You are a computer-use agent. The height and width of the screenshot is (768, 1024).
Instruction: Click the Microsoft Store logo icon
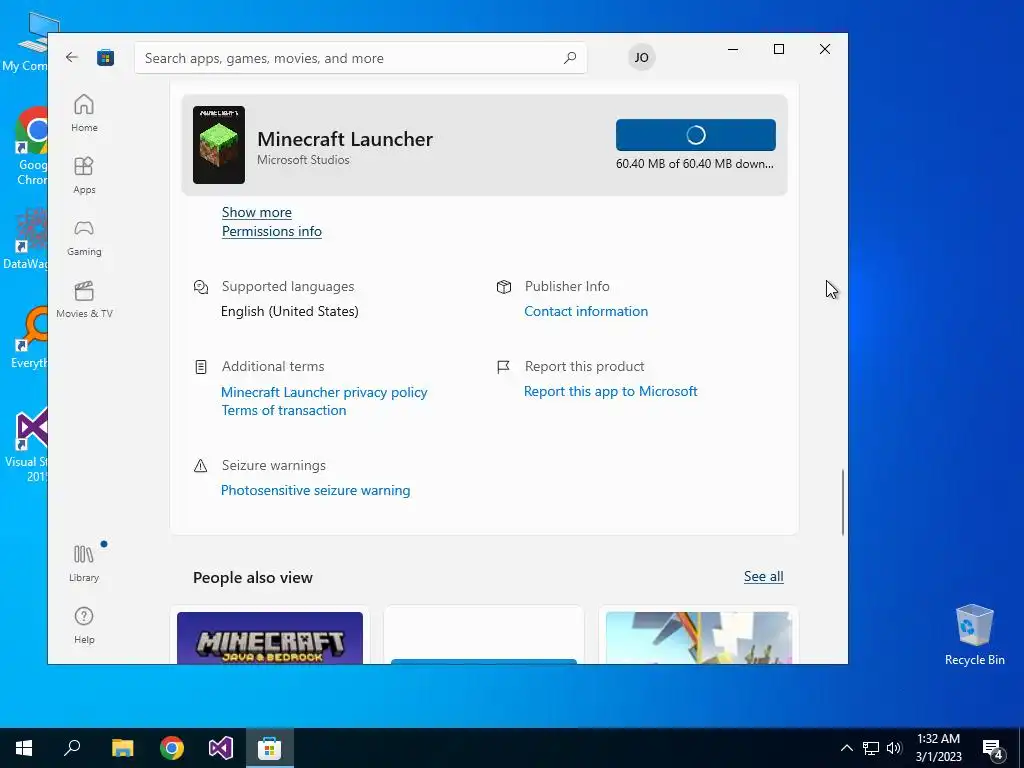tap(106, 58)
